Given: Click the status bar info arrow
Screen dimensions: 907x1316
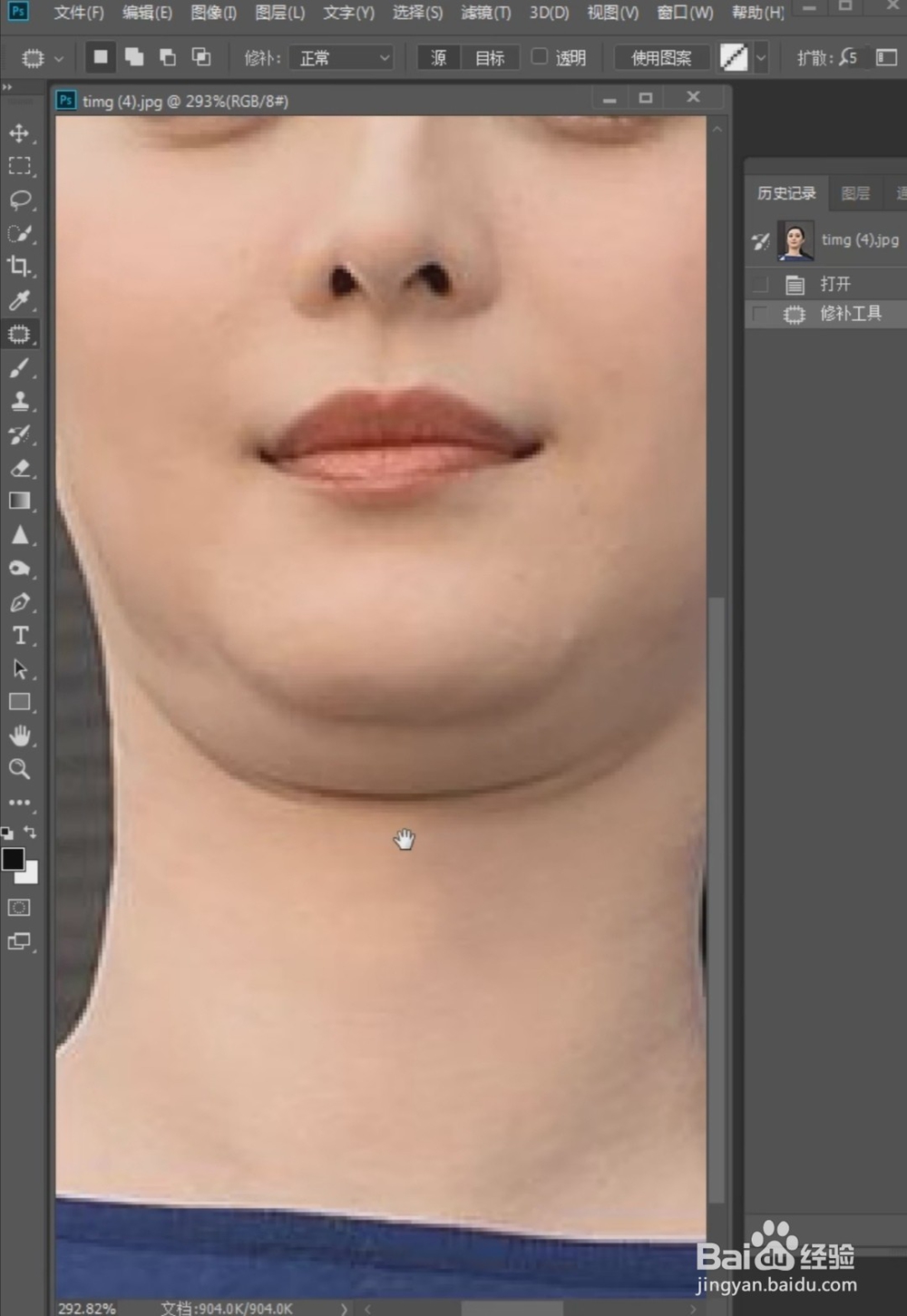Looking at the screenshot, I should tap(344, 1309).
